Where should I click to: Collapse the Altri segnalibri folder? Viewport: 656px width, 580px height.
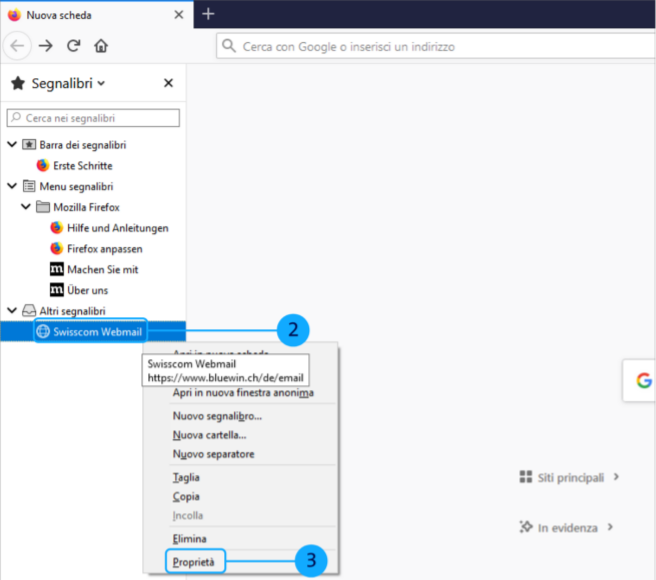point(12,311)
